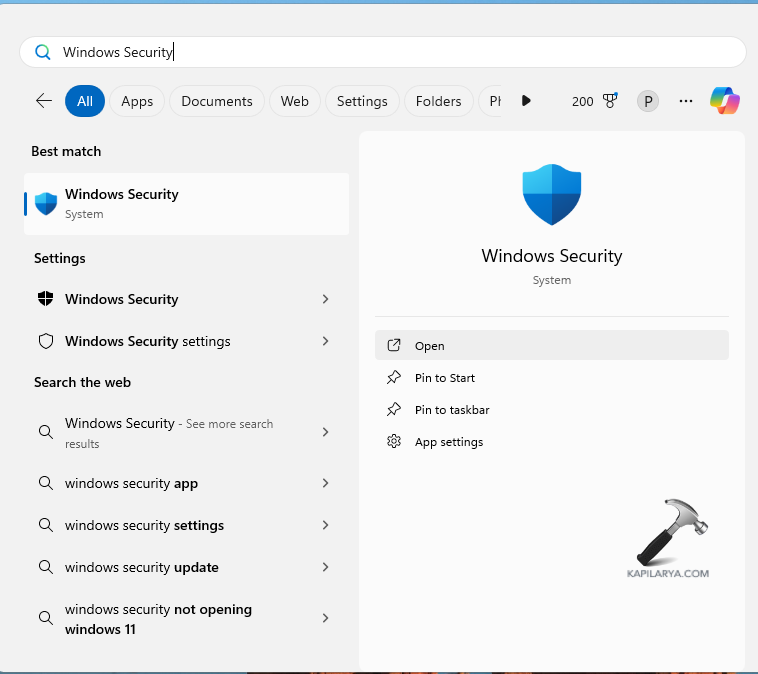Image resolution: width=758 pixels, height=674 pixels.
Task: Click inside the search text field
Action: pos(383,52)
